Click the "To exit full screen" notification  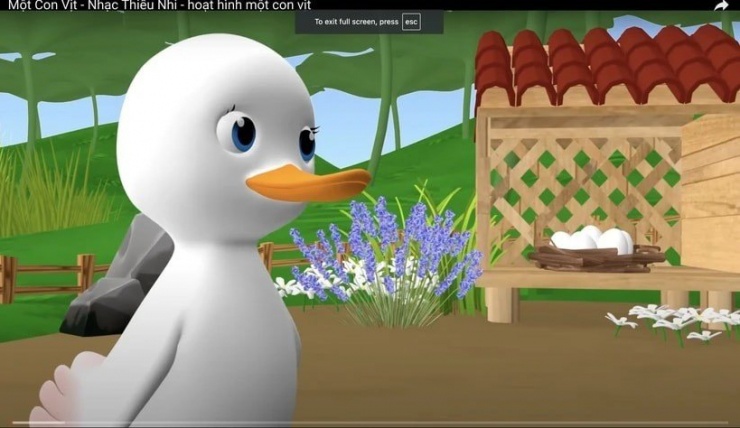(x=355, y=21)
